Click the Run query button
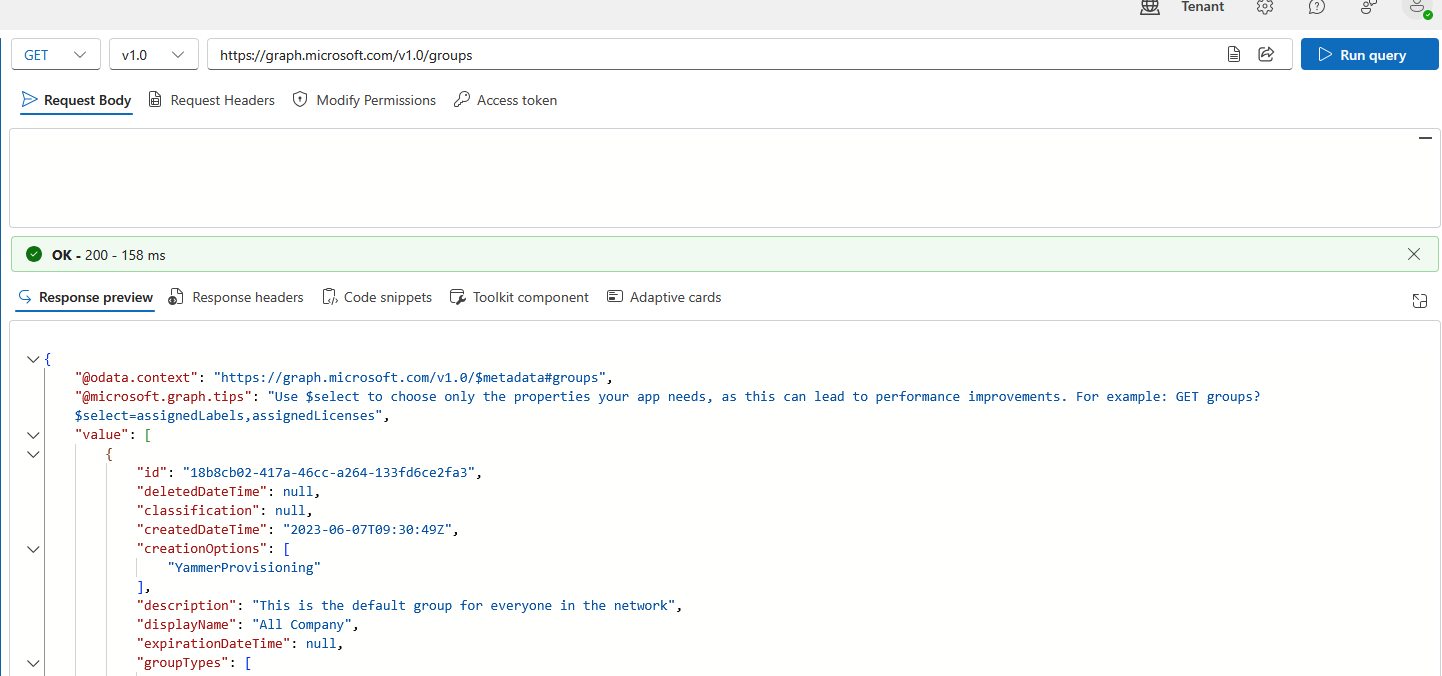Viewport: 1442px width, 676px height. [1370, 55]
